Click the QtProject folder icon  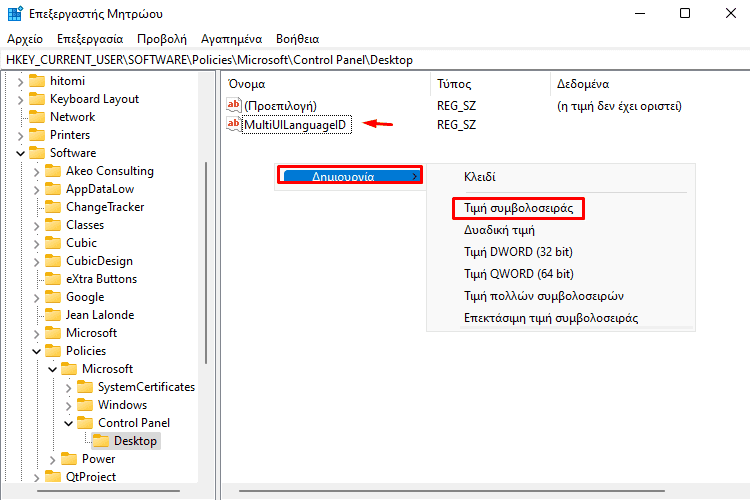point(53,477)
